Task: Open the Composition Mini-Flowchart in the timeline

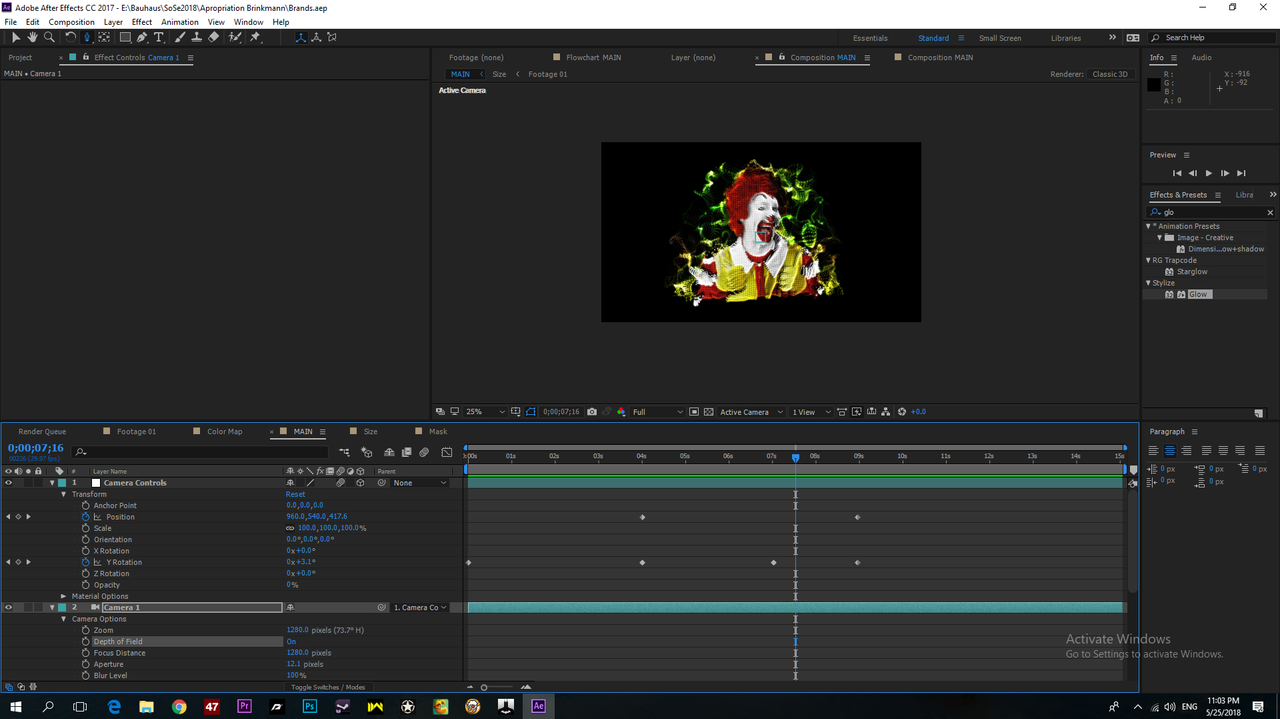Action: (344, 452)
